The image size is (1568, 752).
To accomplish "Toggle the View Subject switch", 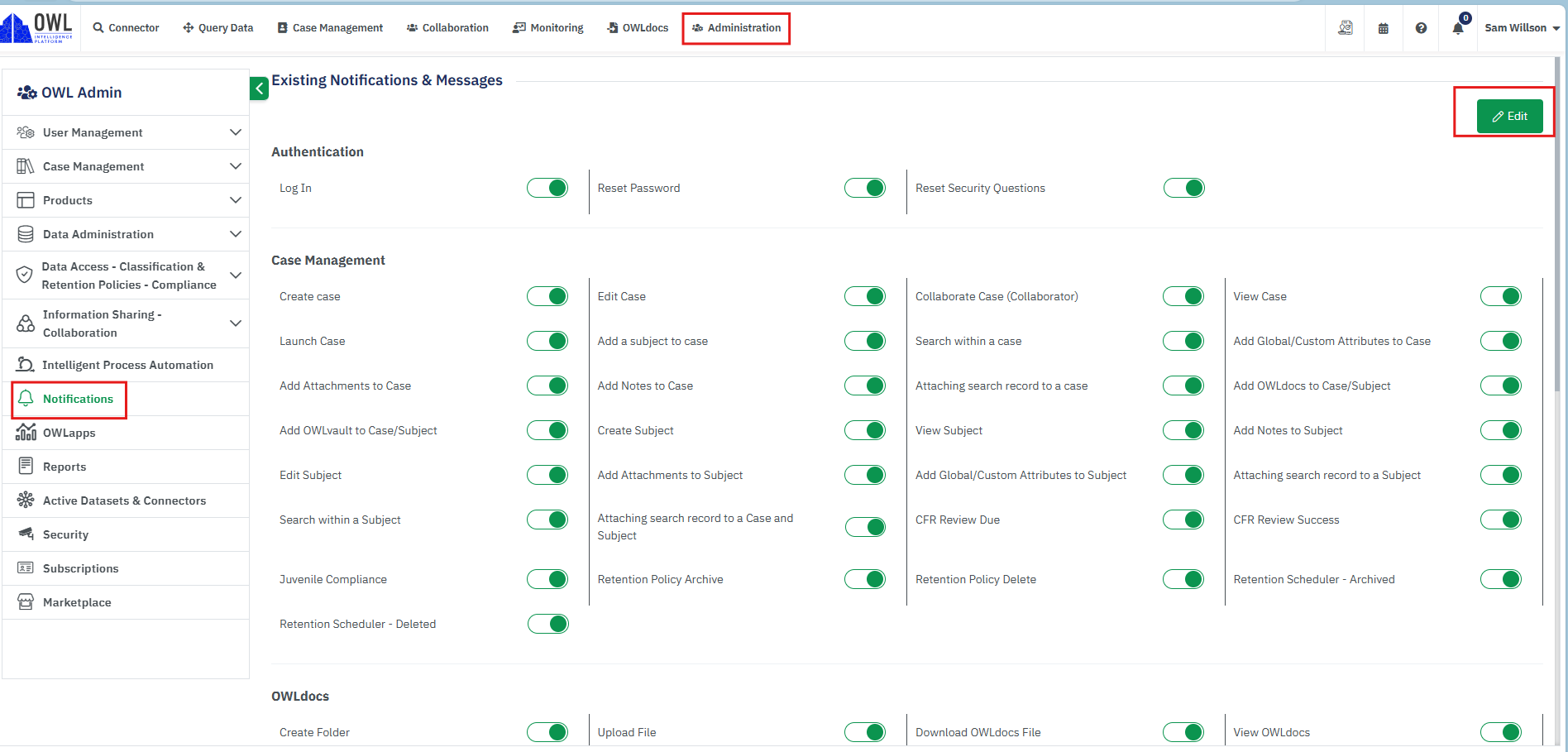I will 1183,430.
